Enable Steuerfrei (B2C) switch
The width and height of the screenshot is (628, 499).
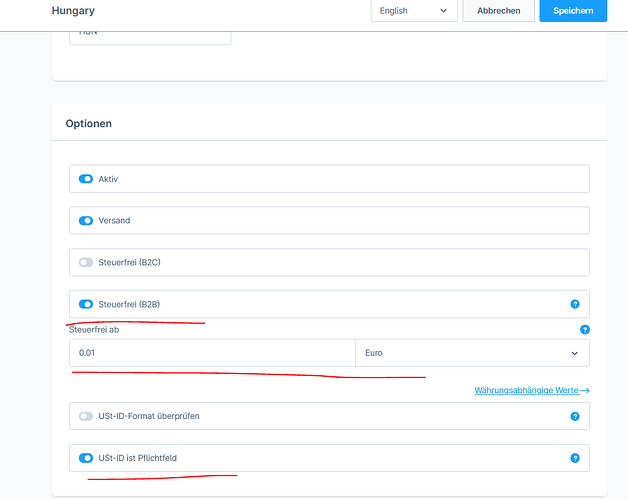pyautogui.click(x=86, y=262)
